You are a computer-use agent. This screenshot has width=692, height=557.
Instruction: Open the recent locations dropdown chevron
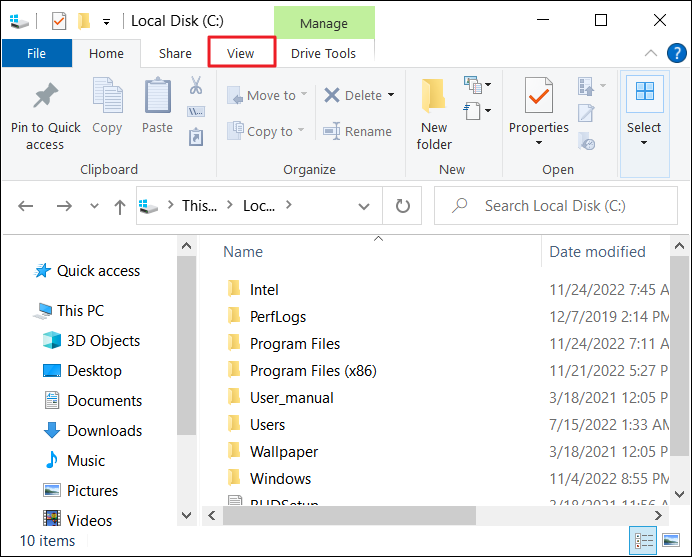click(95, 206)
